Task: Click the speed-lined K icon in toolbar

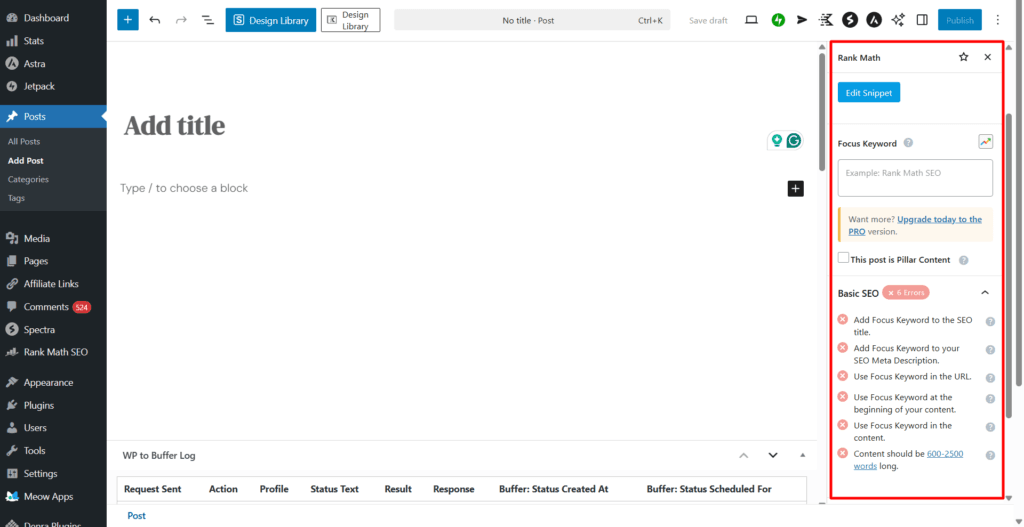Action: [x=826, y=20]
